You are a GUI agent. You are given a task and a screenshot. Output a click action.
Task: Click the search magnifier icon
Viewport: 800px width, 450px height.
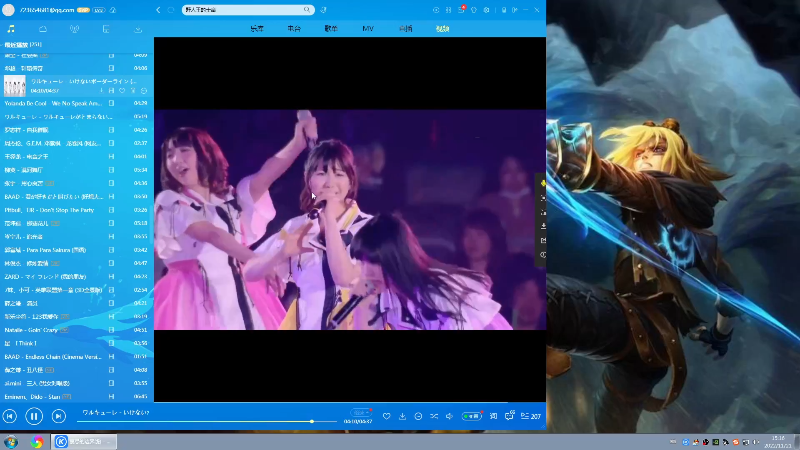(x=307, y=10)
